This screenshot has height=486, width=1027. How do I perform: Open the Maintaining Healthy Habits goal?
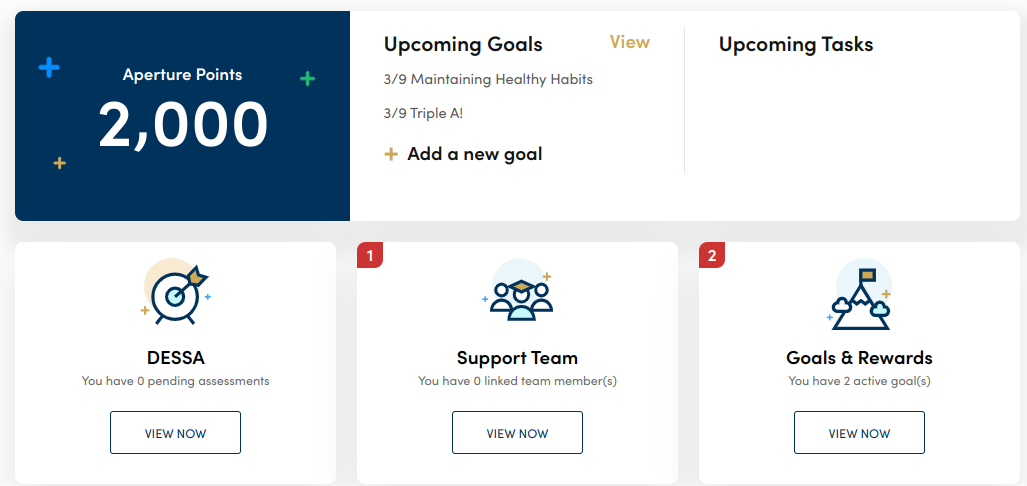(488, 79)
